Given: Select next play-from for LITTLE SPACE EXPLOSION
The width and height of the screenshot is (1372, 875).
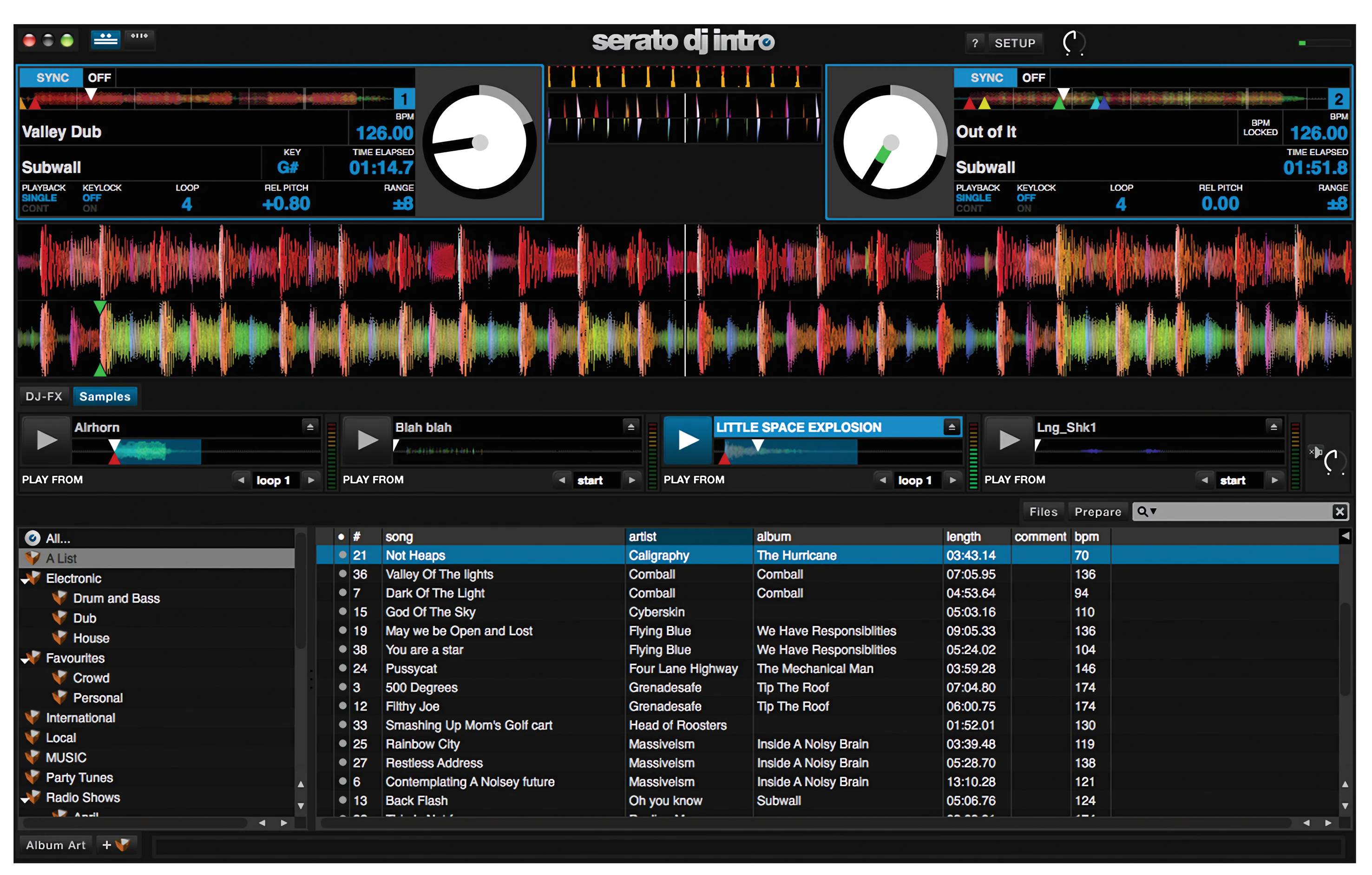Looking at the screenshot, I should coord(952,480).
